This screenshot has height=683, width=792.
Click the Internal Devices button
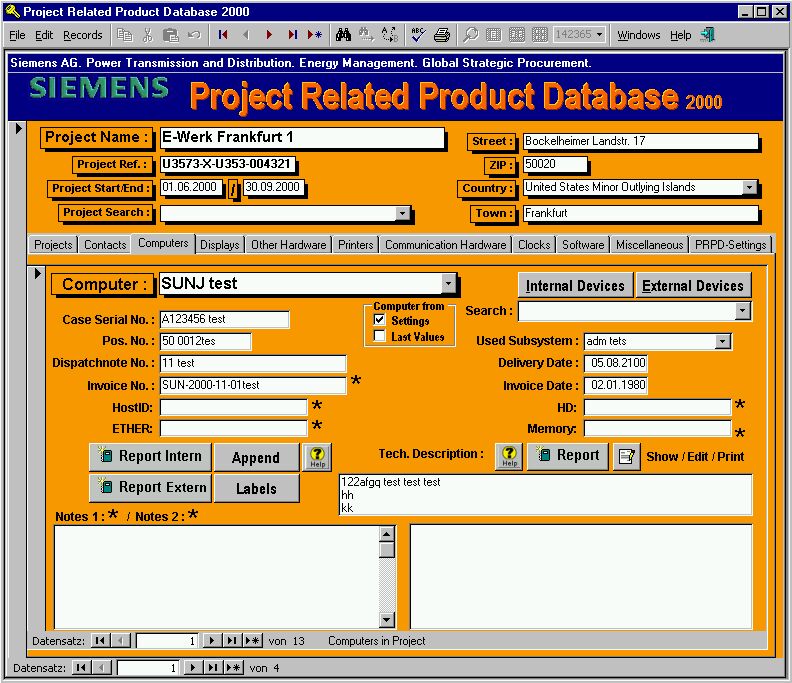click(575, 285)
